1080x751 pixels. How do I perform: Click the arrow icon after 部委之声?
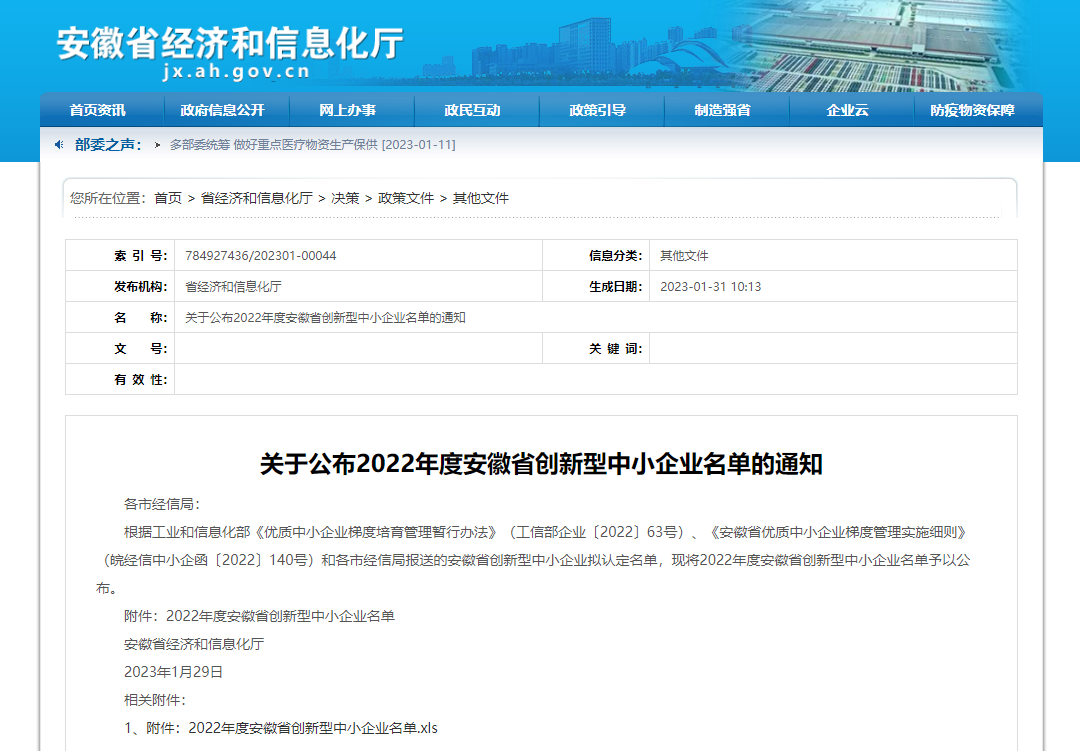coord(157,143)
